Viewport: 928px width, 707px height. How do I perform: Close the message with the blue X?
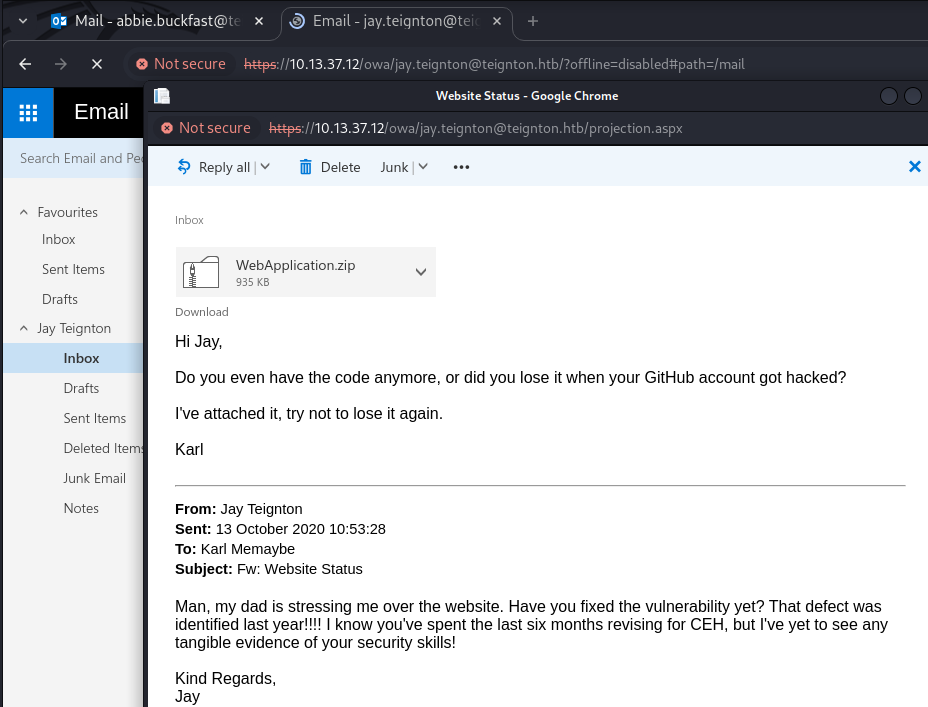[x=914, y=167]
